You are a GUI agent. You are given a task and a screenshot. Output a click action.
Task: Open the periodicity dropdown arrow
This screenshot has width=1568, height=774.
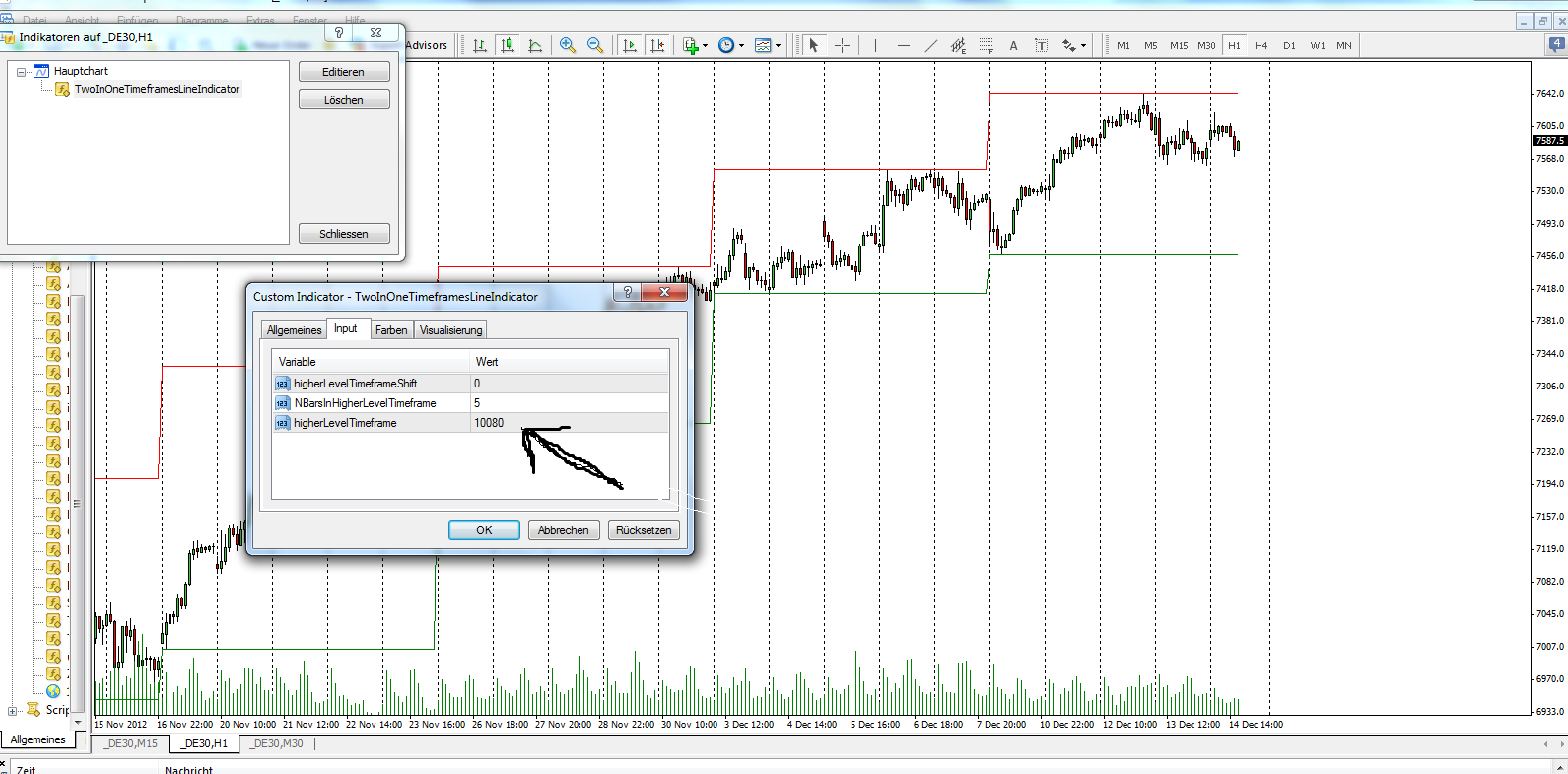[x=741, y=45]
